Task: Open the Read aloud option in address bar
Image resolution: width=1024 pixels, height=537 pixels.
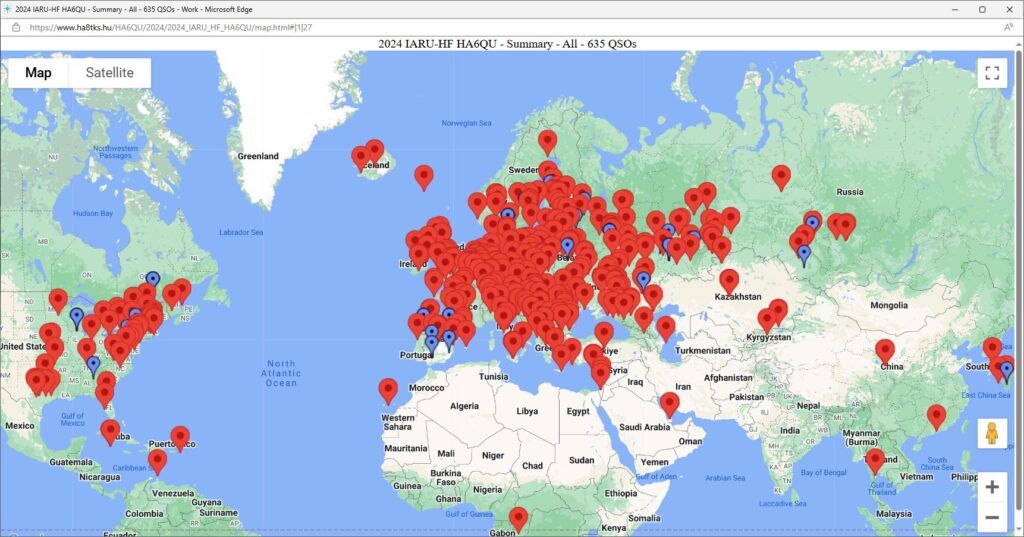Action: (1008, 28)
